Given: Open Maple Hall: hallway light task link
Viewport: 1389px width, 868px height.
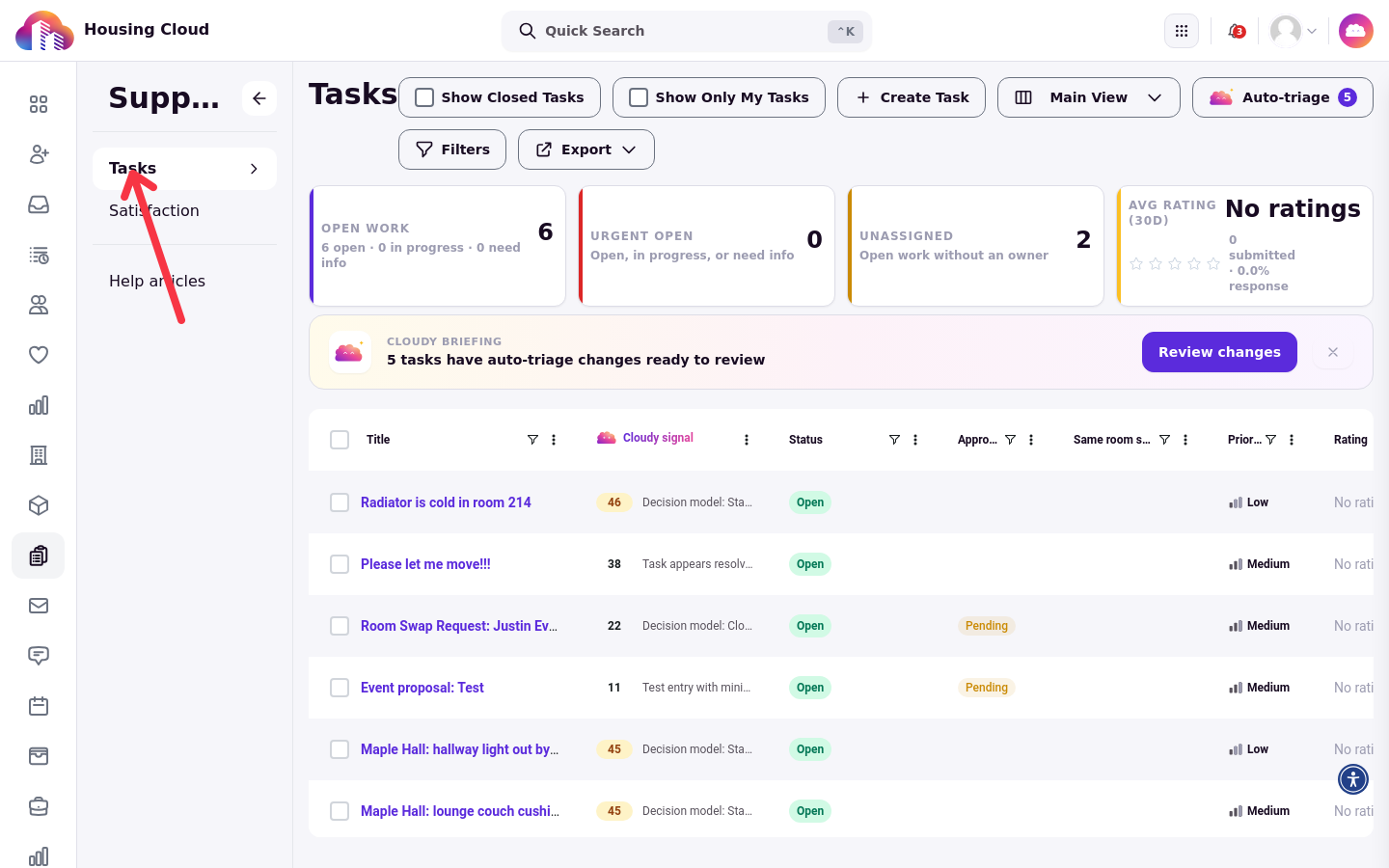Looking at the screenshot, I should [459, 749].
